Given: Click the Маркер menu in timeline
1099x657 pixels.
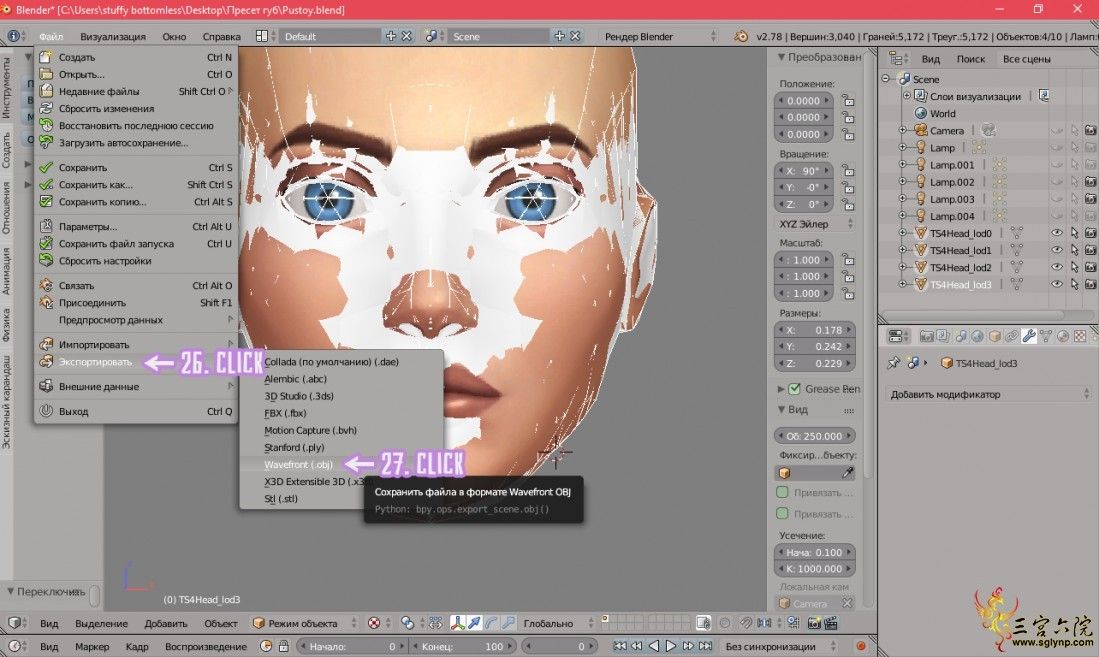Looking at the screenshot, I should [92, 646].
